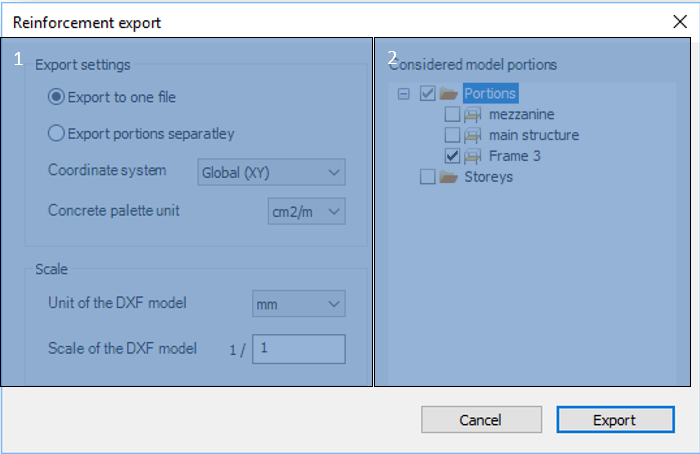Uncheck the Frame 3 checkbox
Screen dimensions: 700x454
(x=452, y=156)
